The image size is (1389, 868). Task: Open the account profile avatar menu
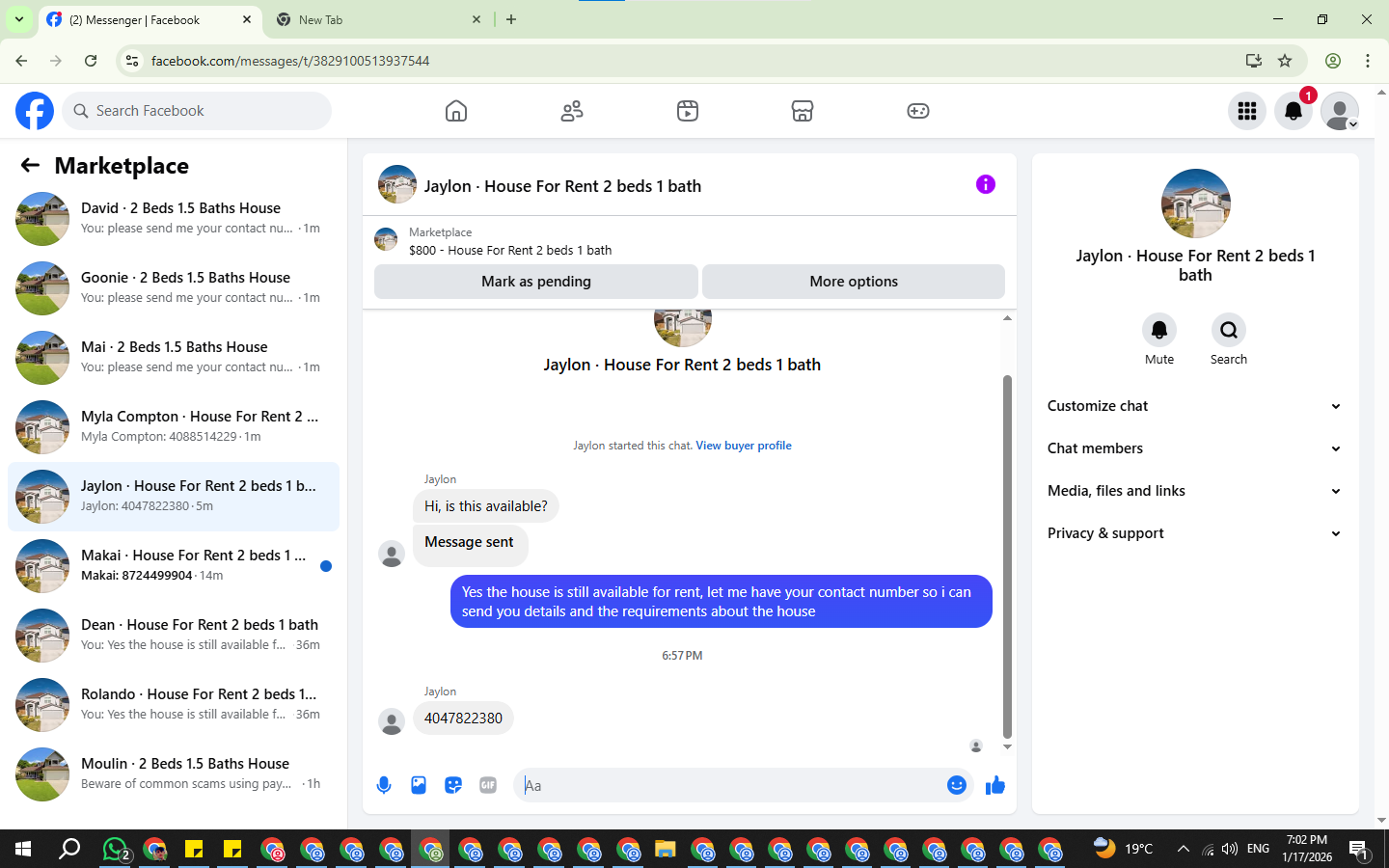click(x=1340, y=111)
